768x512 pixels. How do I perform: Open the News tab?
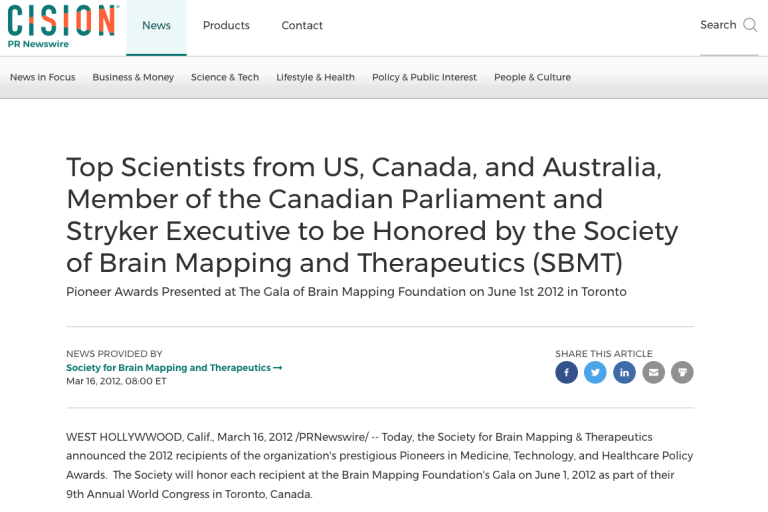click(x=156, y=26)
